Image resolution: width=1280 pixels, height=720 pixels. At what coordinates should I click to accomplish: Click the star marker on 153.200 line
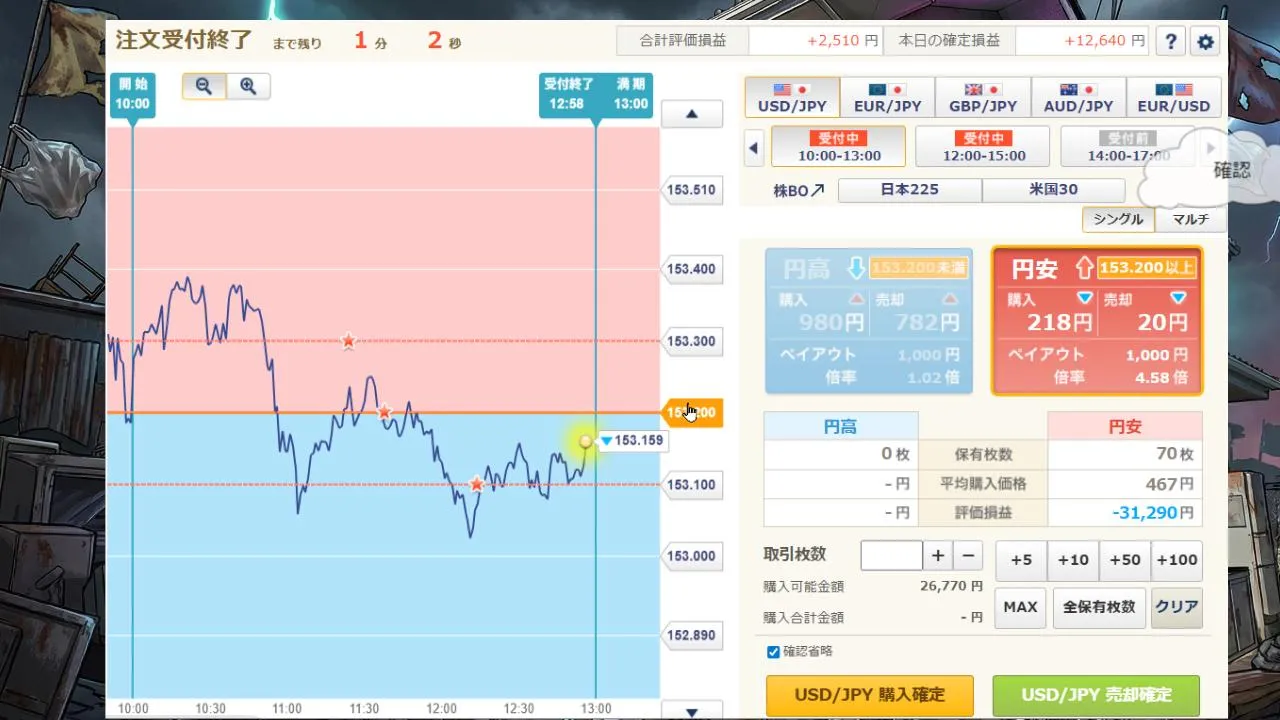pyautogui.click(x=384, y=412)
